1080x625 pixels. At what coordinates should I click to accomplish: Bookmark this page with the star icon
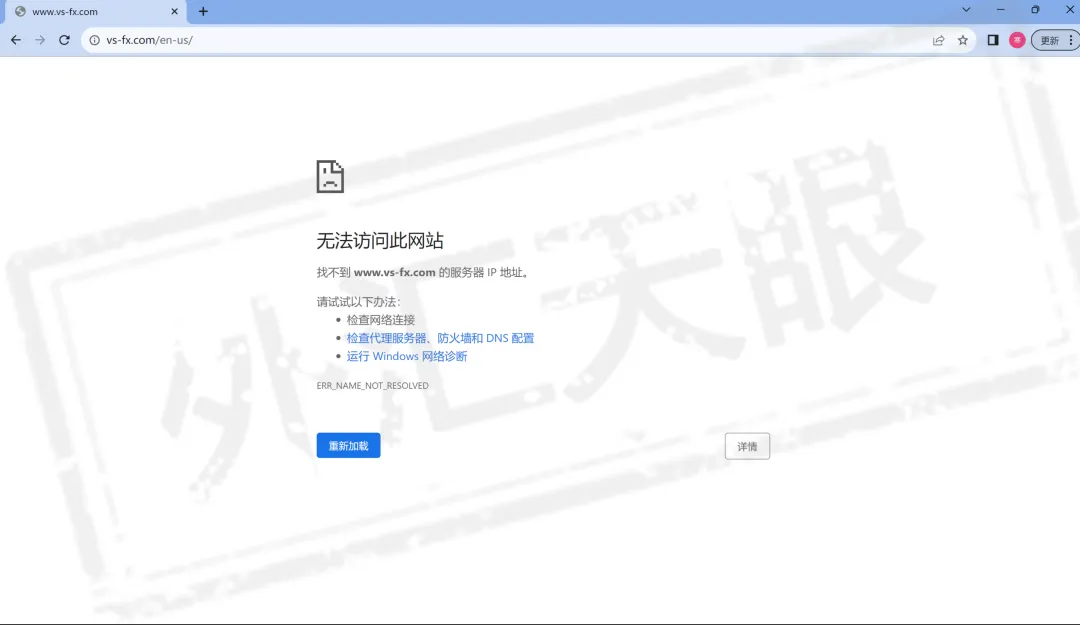pyautogui.click(x=963, y=40)
